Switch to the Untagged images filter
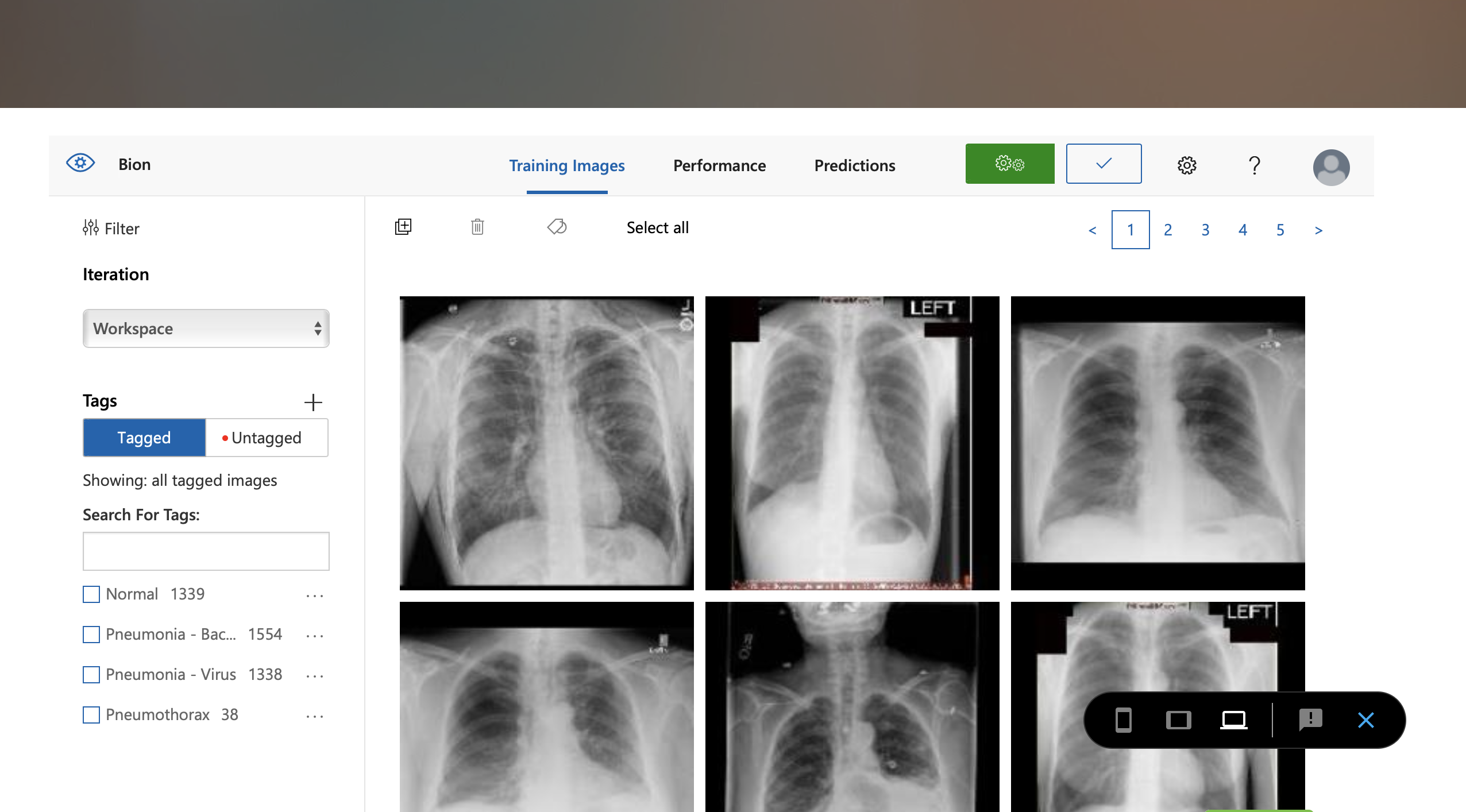1466x812 pixels. coord(267,438)
